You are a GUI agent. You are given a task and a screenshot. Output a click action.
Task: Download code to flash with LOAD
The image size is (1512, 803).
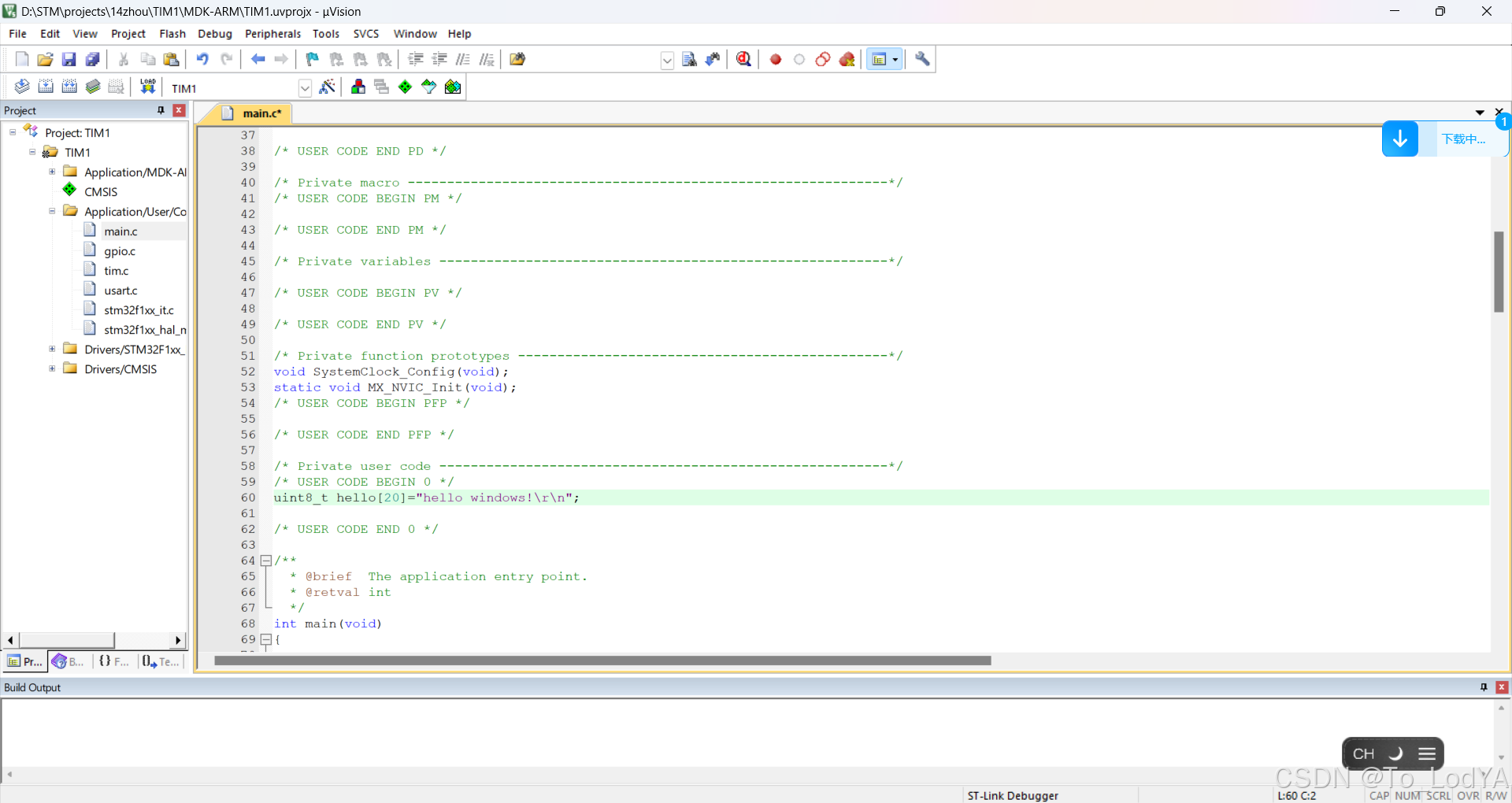pos(147,87)
